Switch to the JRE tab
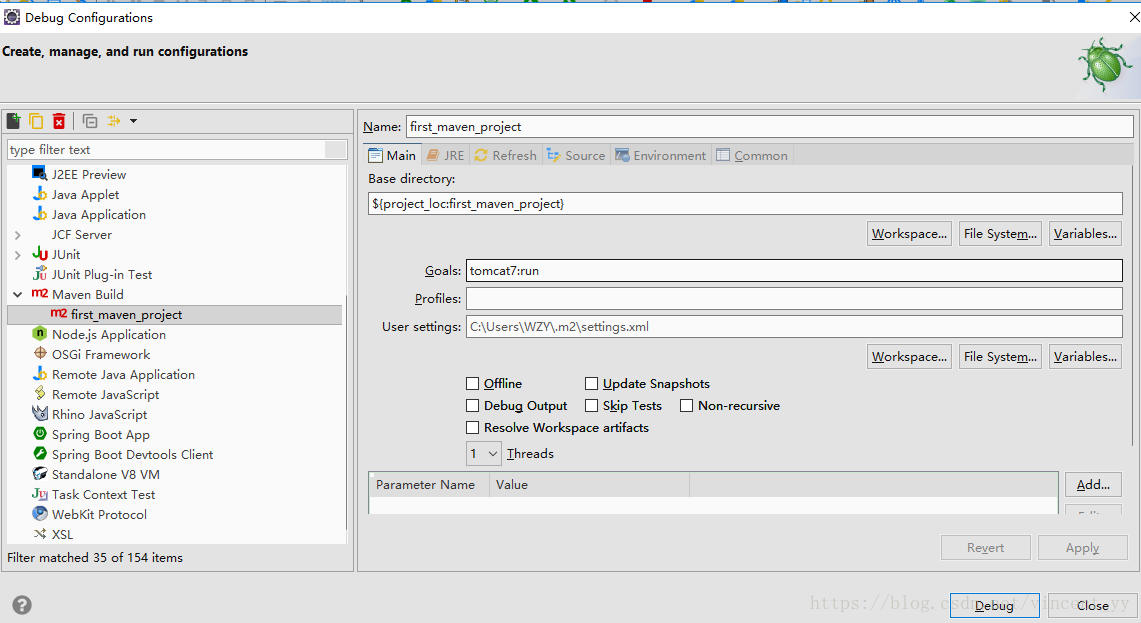 pos(445,155)
